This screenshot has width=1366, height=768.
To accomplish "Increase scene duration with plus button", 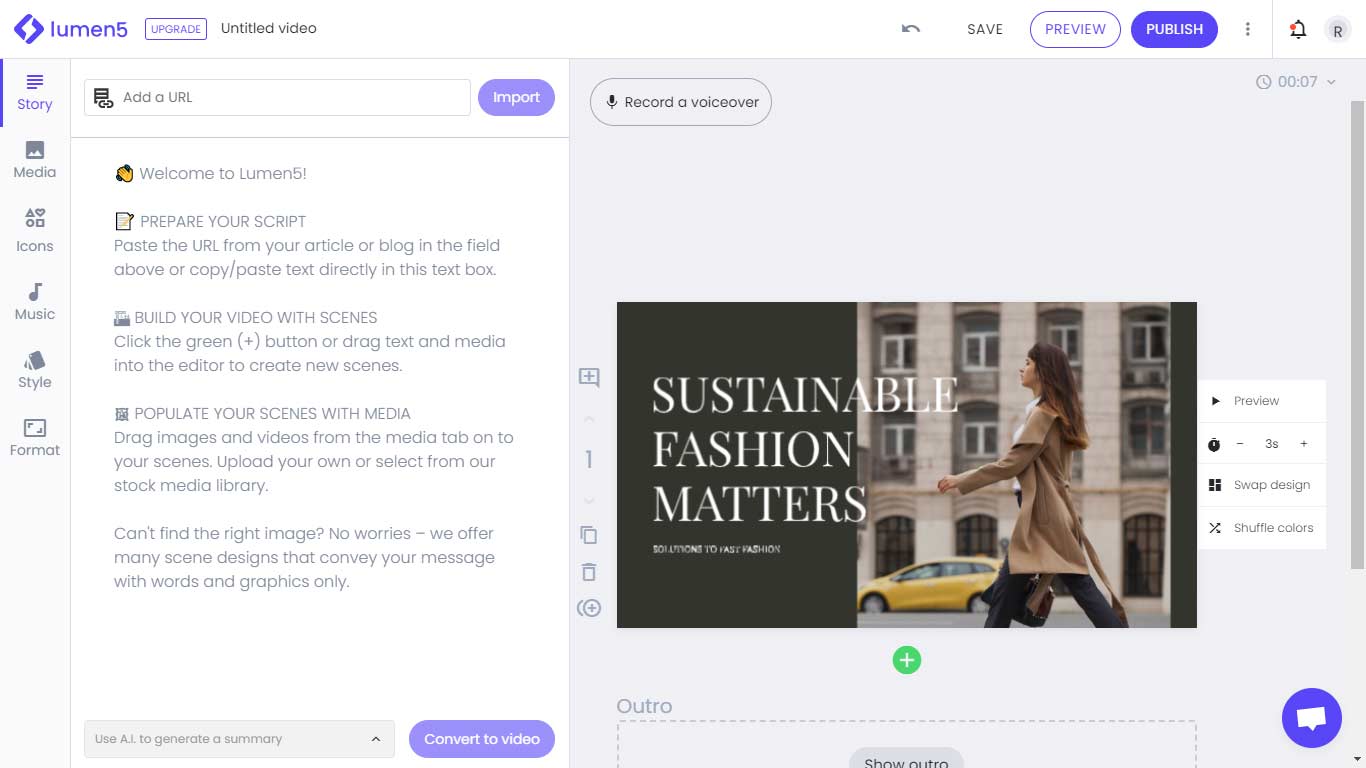I will [1304, 444].
